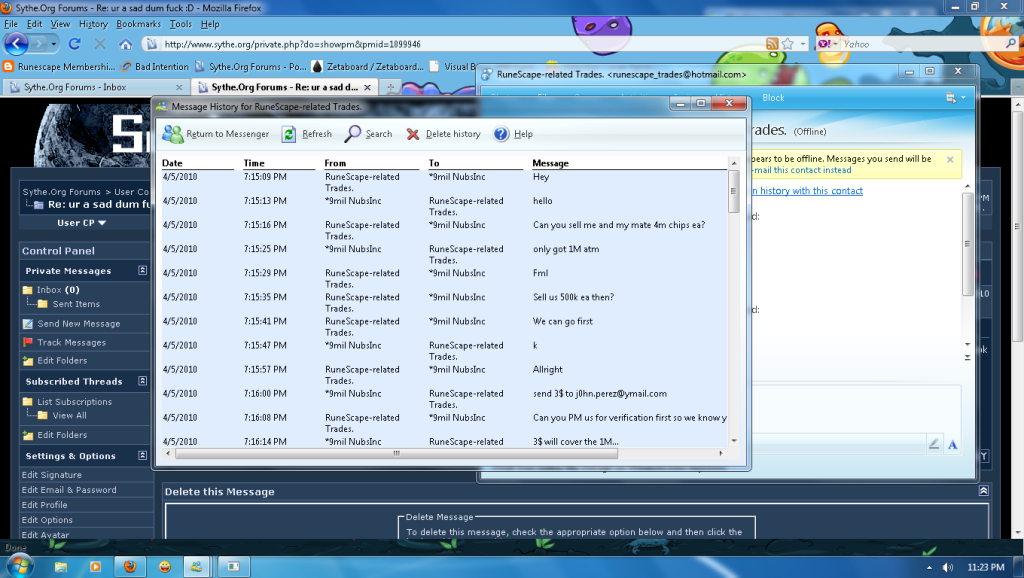Viewport: 1024px width, 578px height.
Task: Collapse the Delete this Message panel
Action: 984,491
